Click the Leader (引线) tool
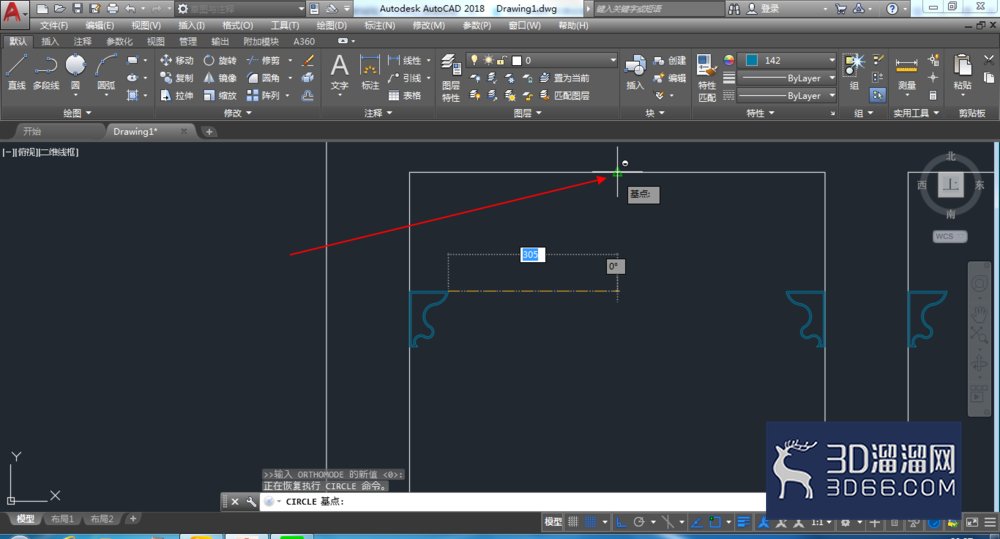 (x=405, y=78)
